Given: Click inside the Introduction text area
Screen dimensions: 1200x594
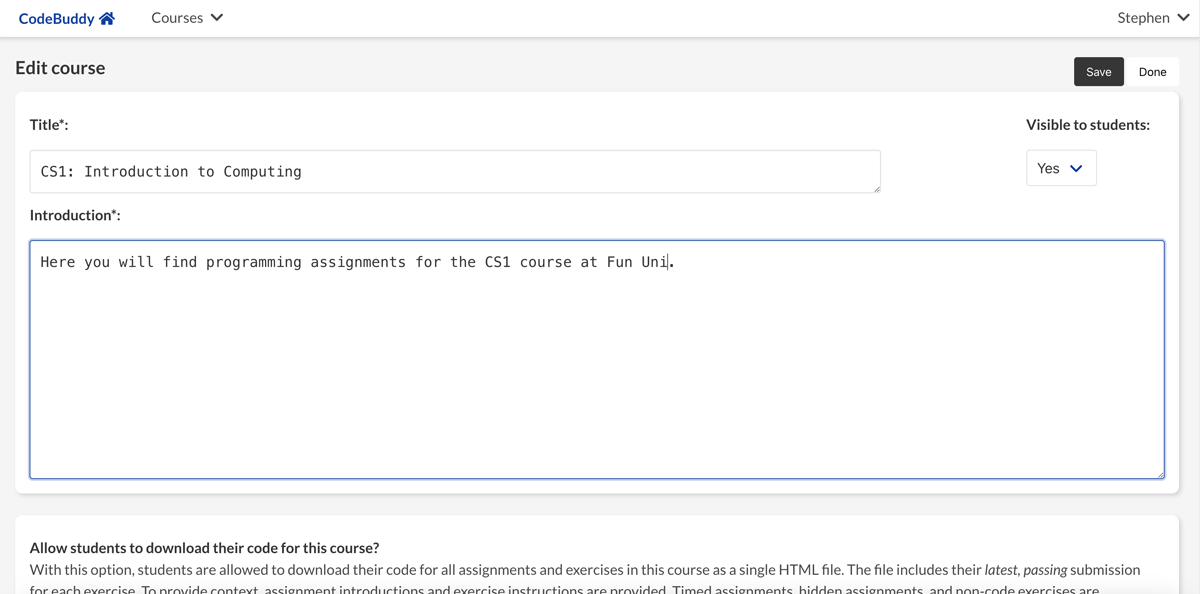Looking at the screenshot, I should 596,360.
